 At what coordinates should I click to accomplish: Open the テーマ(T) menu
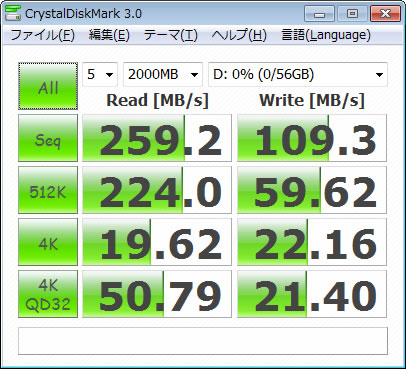tap(170, 35)
